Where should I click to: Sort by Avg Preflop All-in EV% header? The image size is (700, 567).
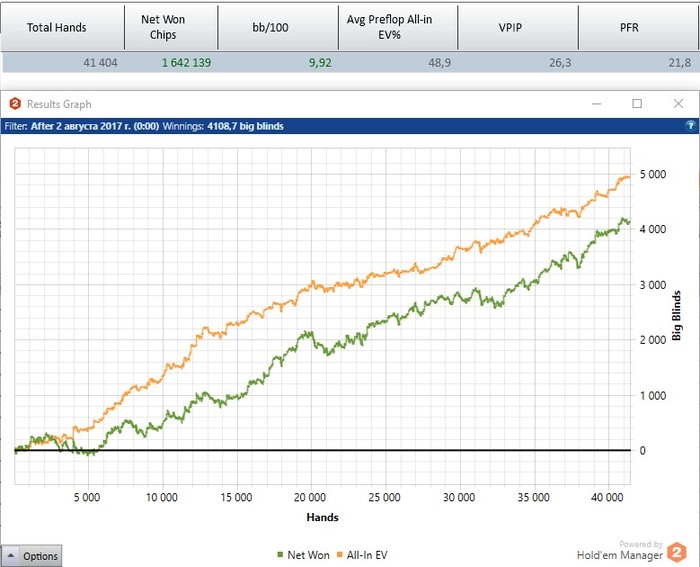tap(398, 28)
